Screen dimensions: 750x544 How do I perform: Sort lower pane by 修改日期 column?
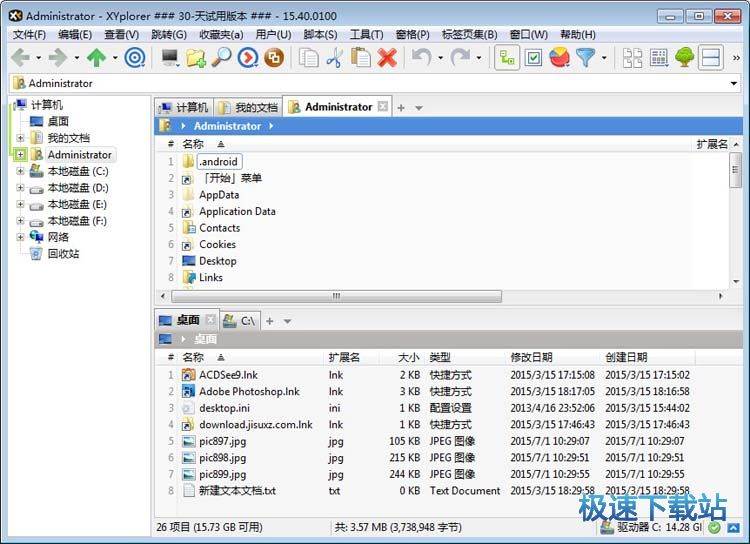click(531, 357)
